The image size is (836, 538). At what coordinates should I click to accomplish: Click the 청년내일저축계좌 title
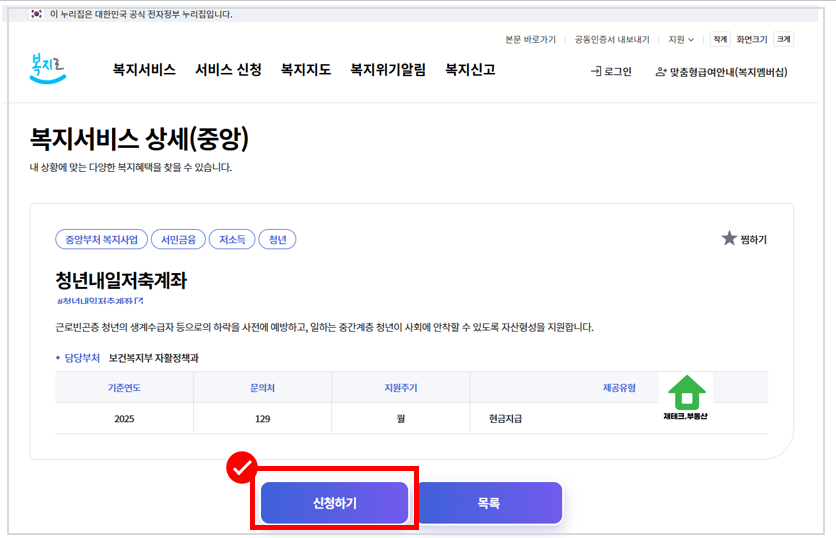[x=121, y=280]
